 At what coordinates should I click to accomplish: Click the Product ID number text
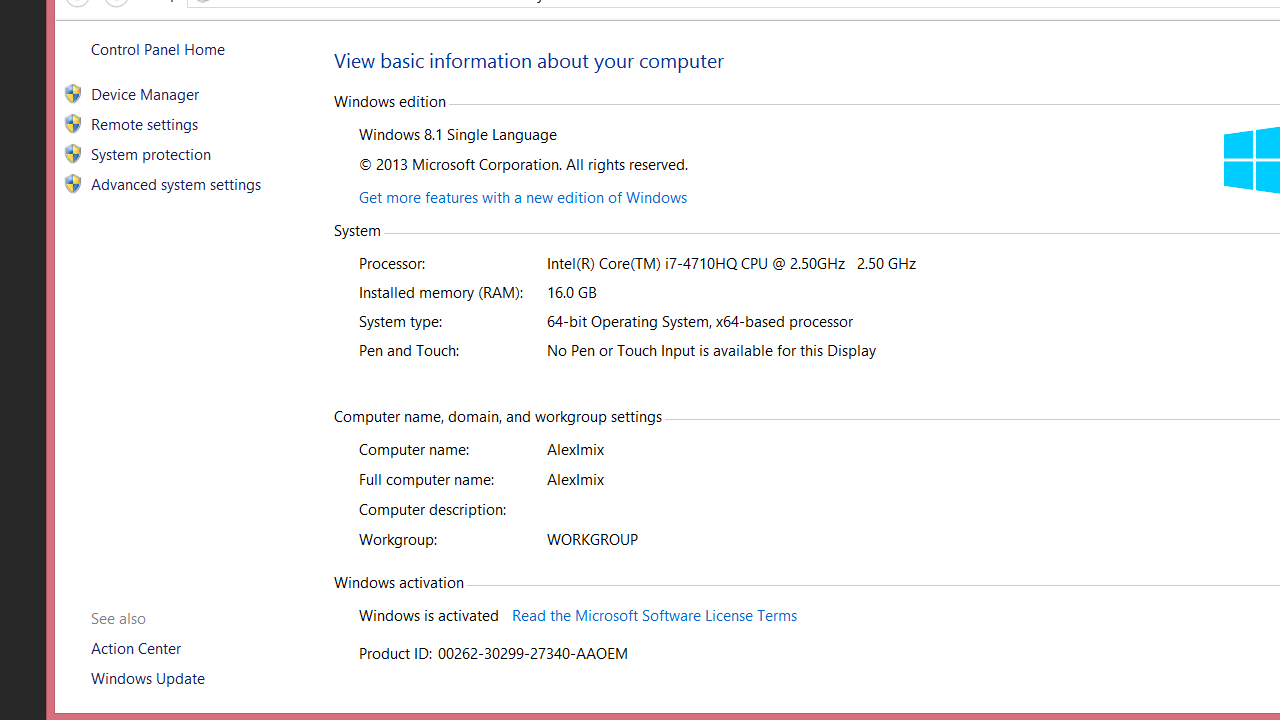click(532, 654)
